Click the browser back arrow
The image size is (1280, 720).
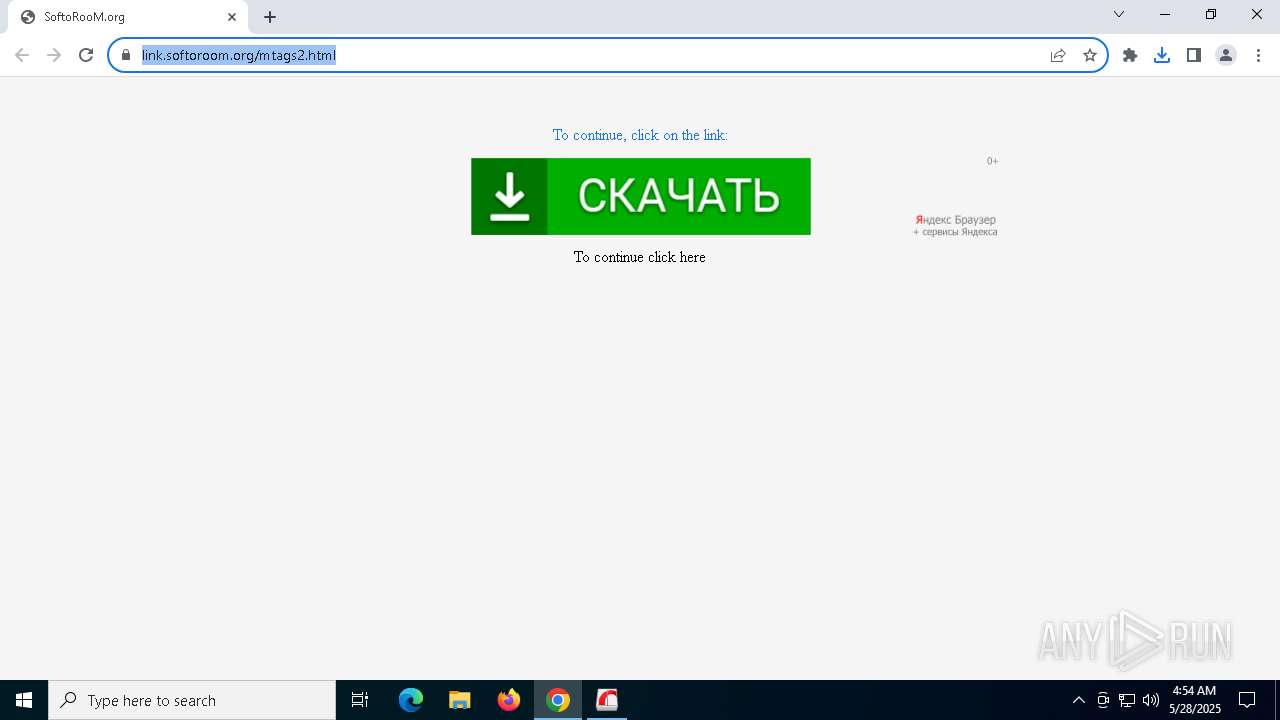(x=22, y=55)
